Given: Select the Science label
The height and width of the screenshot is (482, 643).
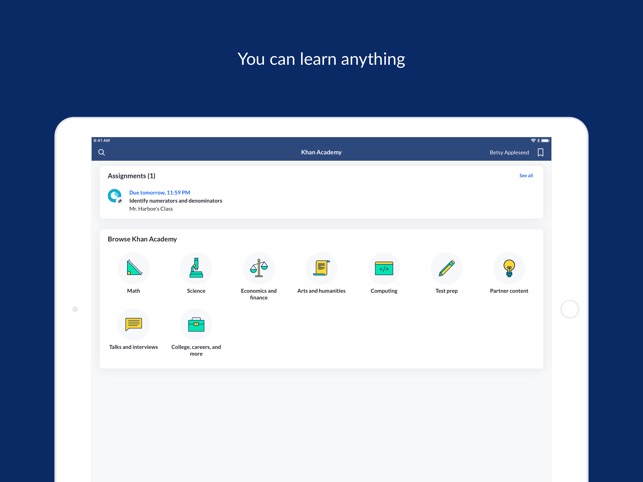Looking at the screenshot, I should [196, 291].
